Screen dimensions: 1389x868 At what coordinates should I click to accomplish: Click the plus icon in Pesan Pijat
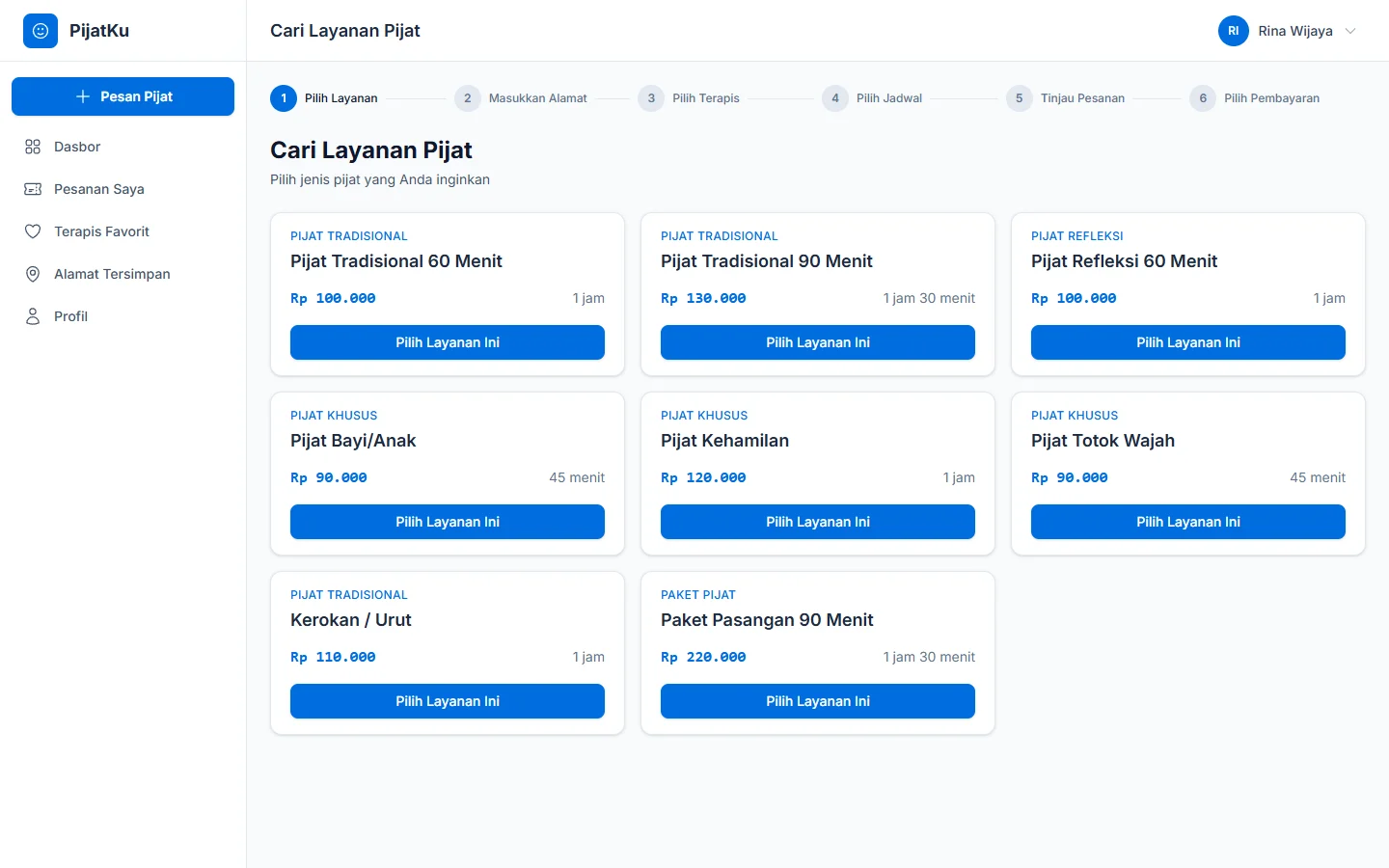pos(83,96)
